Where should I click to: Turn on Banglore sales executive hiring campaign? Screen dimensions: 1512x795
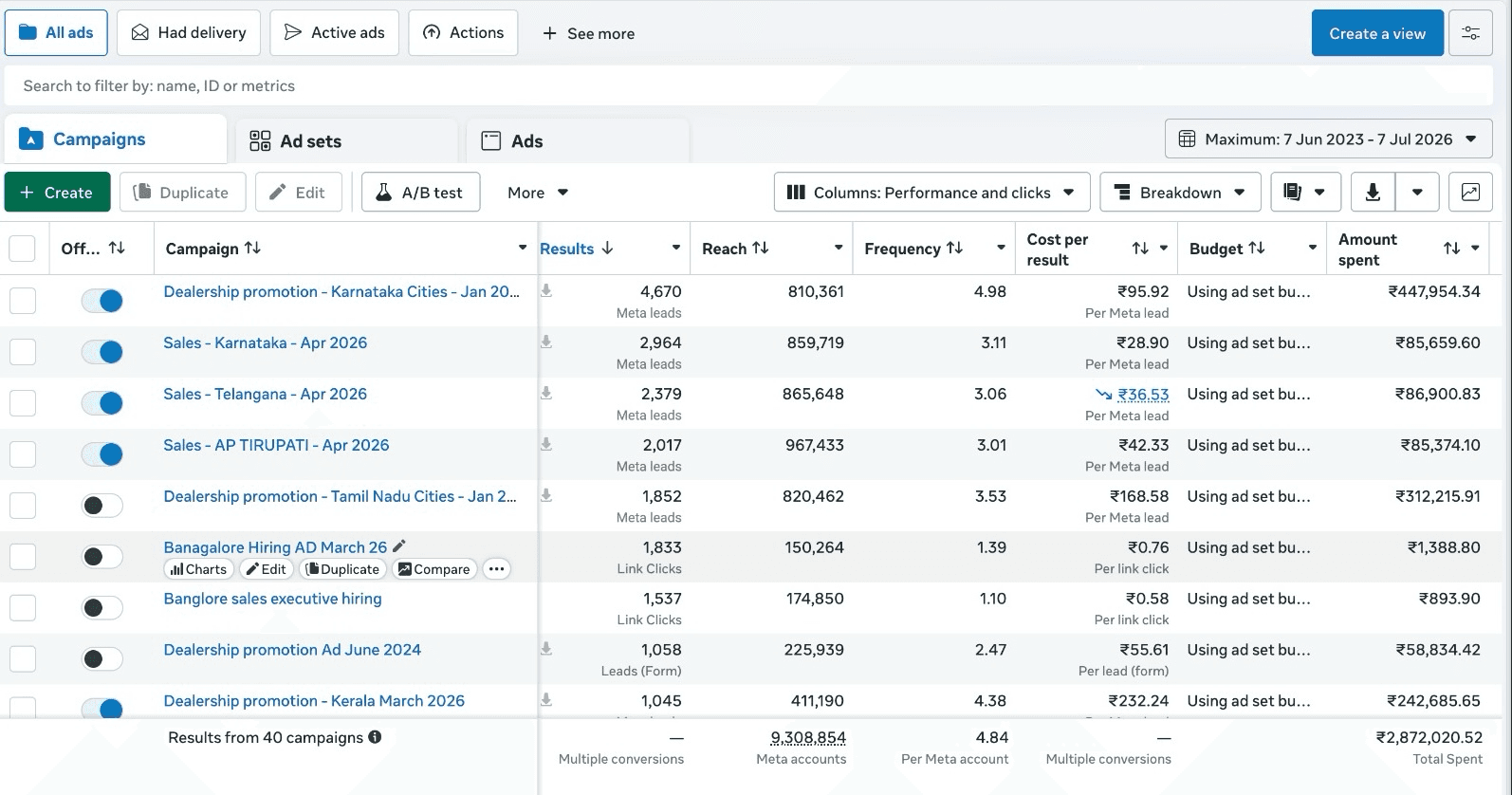[x=102, y=608]
